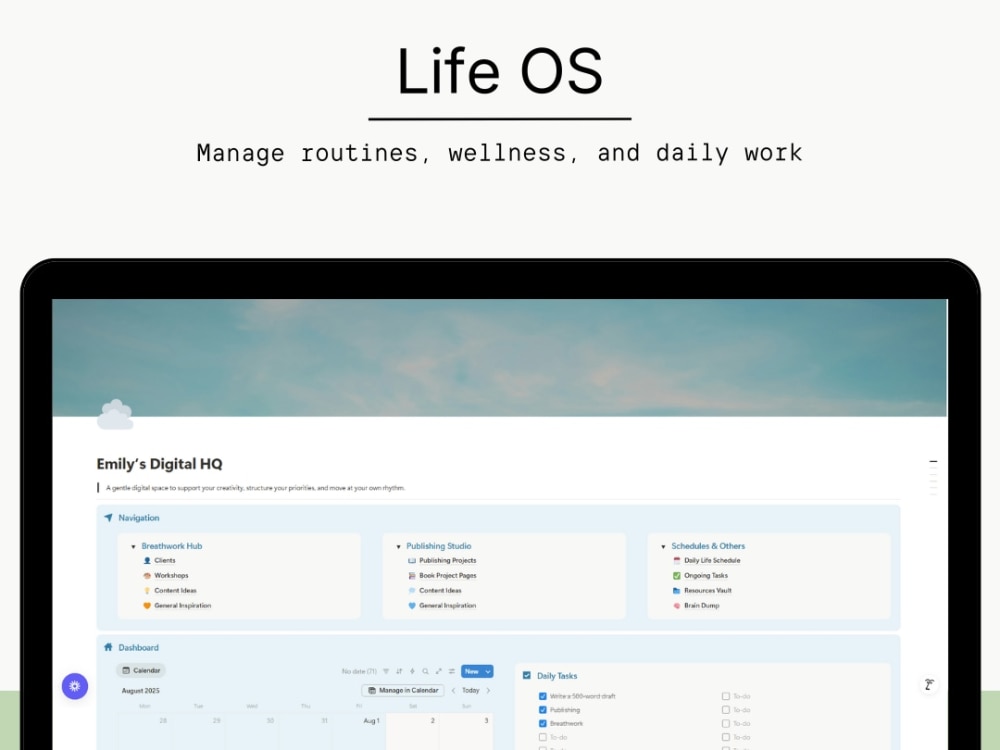
Task: Open the view settings sliders icon
Action: click(452, 672)
